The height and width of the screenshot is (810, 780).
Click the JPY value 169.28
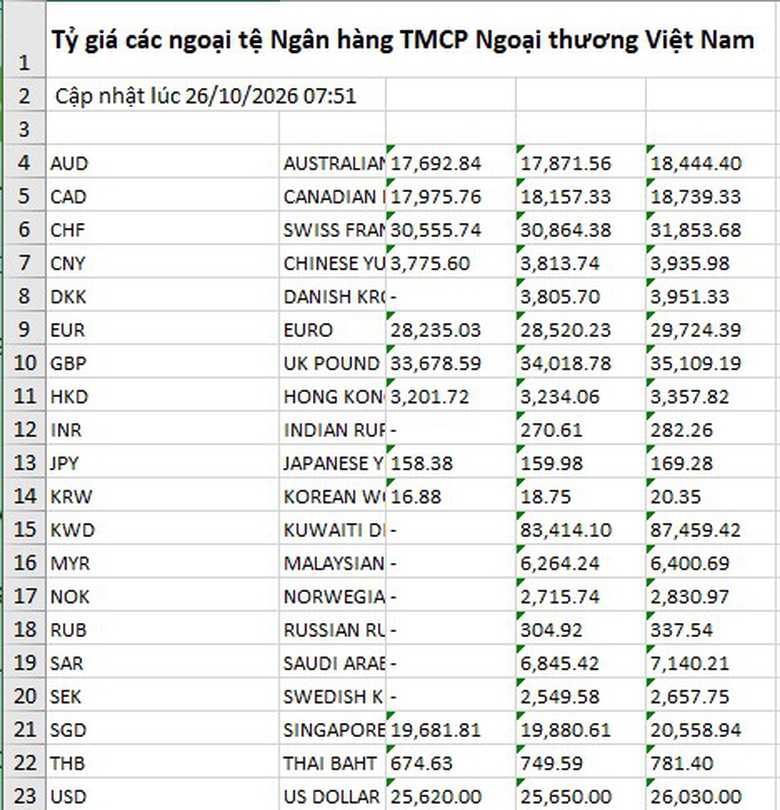(712, 462)
